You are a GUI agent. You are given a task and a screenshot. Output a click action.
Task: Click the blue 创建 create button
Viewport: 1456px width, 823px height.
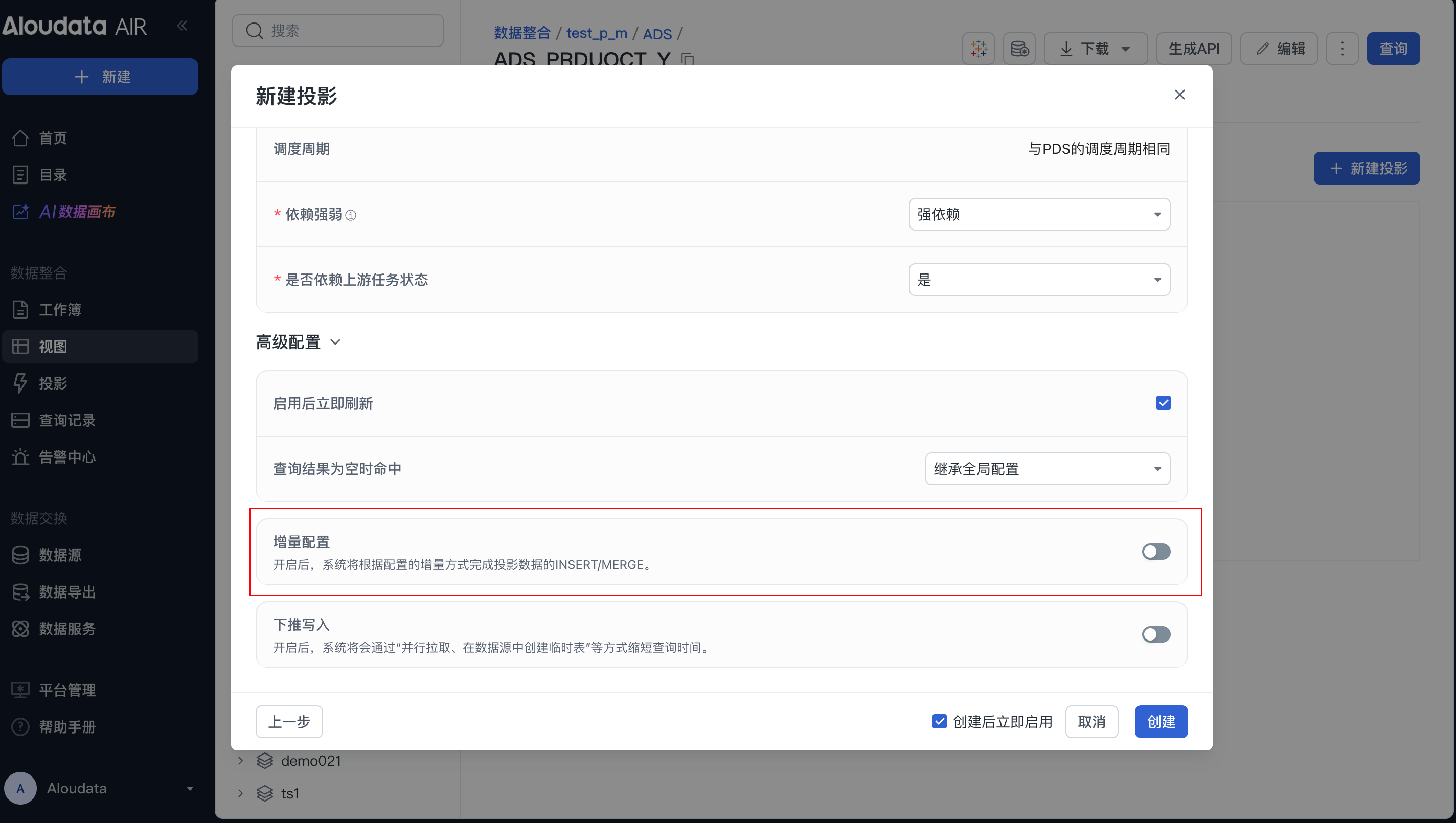(x=1161, y=722)
